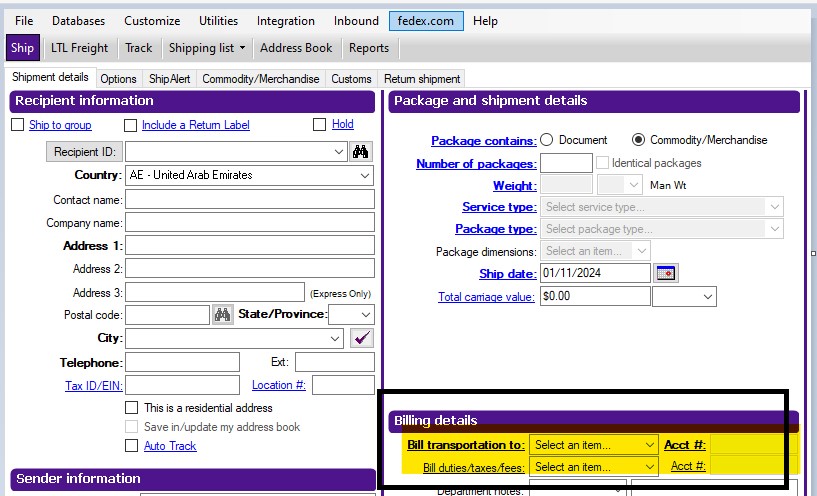Click the Company name input field

click(249, 223)
